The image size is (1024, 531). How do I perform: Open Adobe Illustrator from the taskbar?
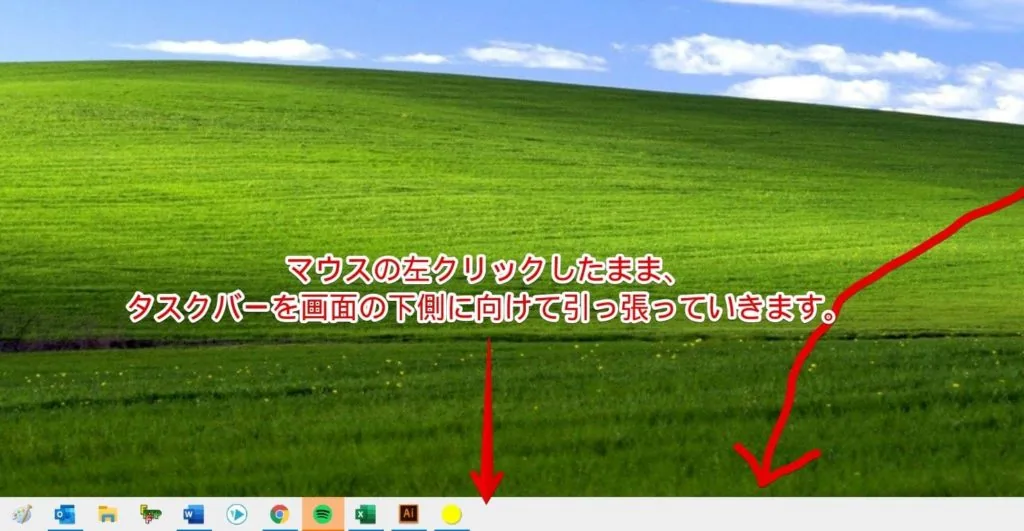pyautogui.click(x=409, y=514)
